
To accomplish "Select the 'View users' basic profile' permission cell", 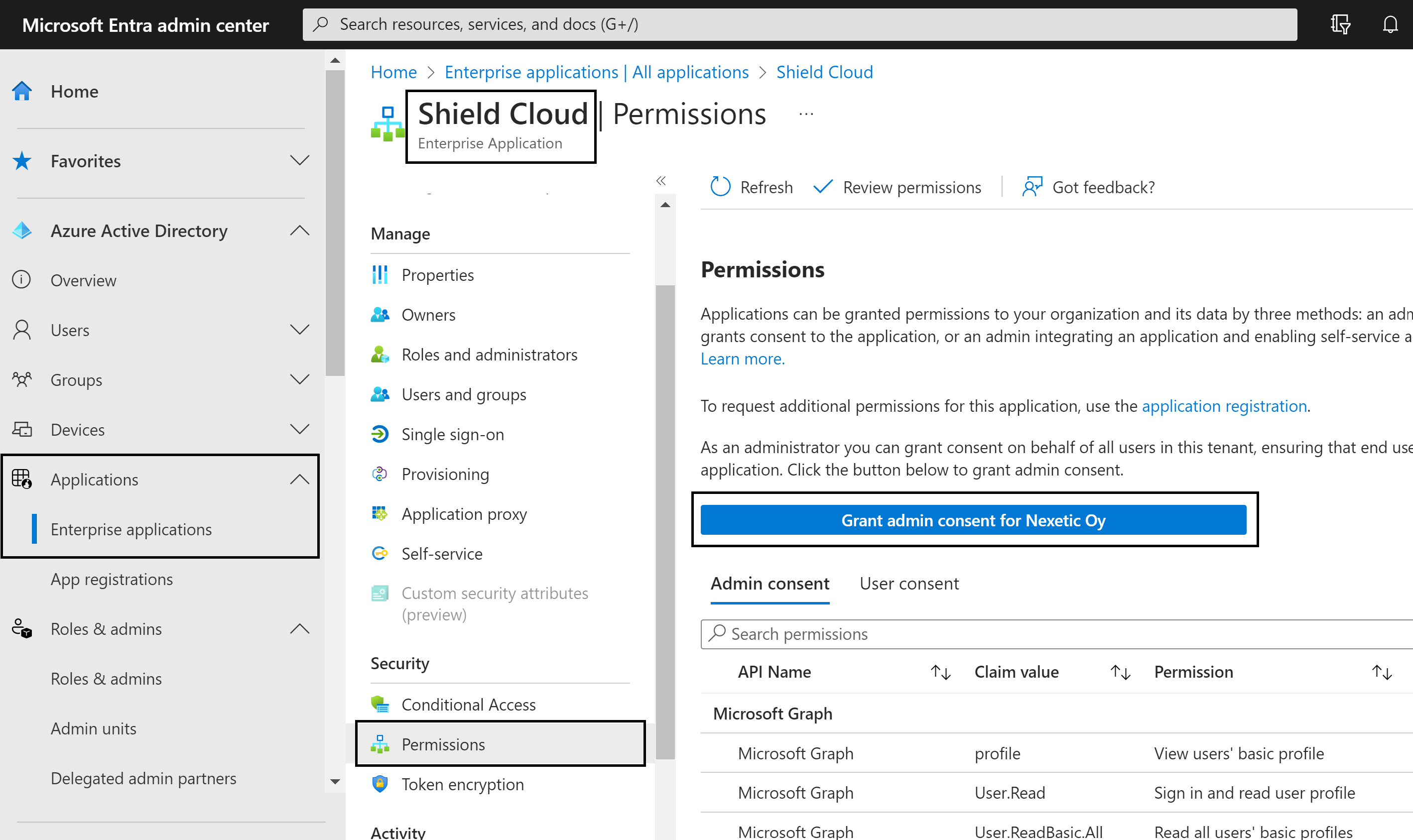I will pos(1239,753).
